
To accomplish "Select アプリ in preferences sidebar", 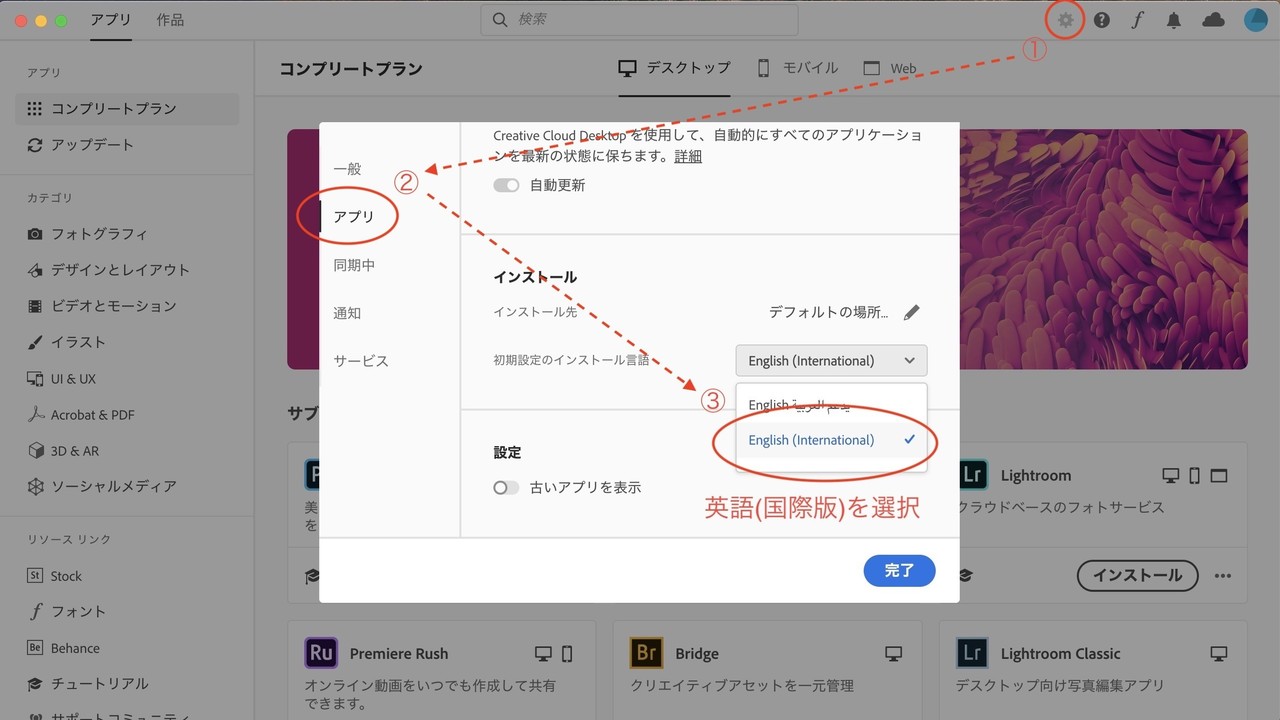I will click(354, 217).
